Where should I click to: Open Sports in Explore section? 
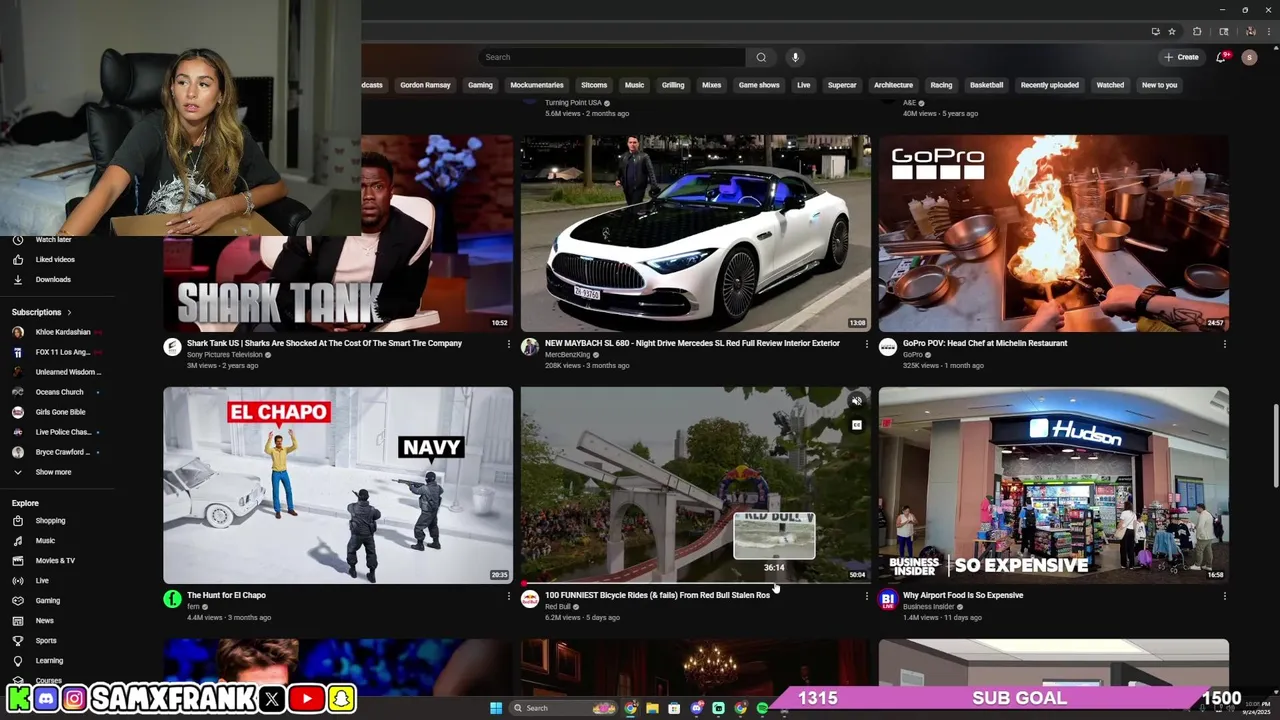tap(46, 641)
